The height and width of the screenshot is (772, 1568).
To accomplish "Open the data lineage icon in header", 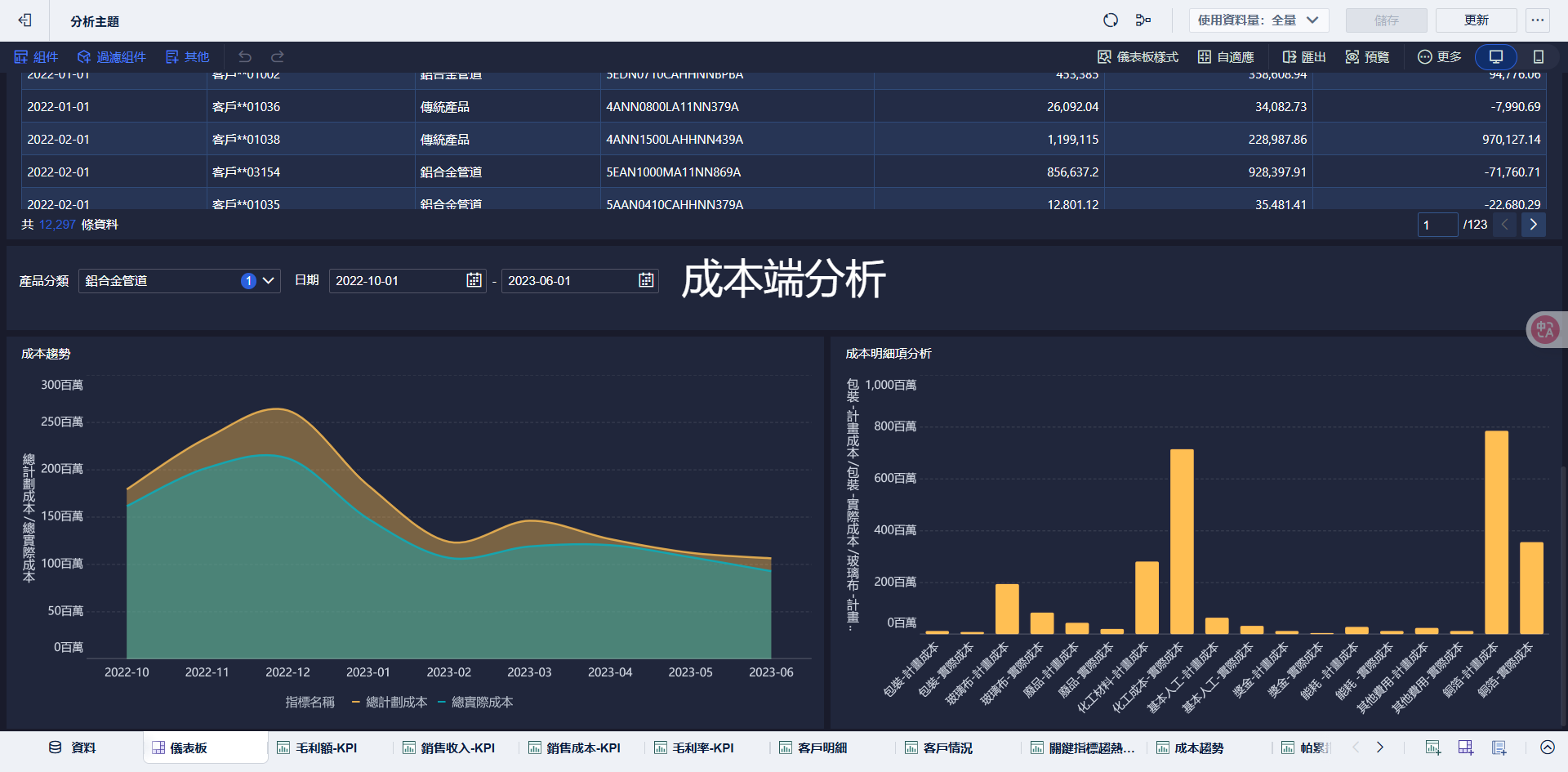I will click(x=1143, y=20).
